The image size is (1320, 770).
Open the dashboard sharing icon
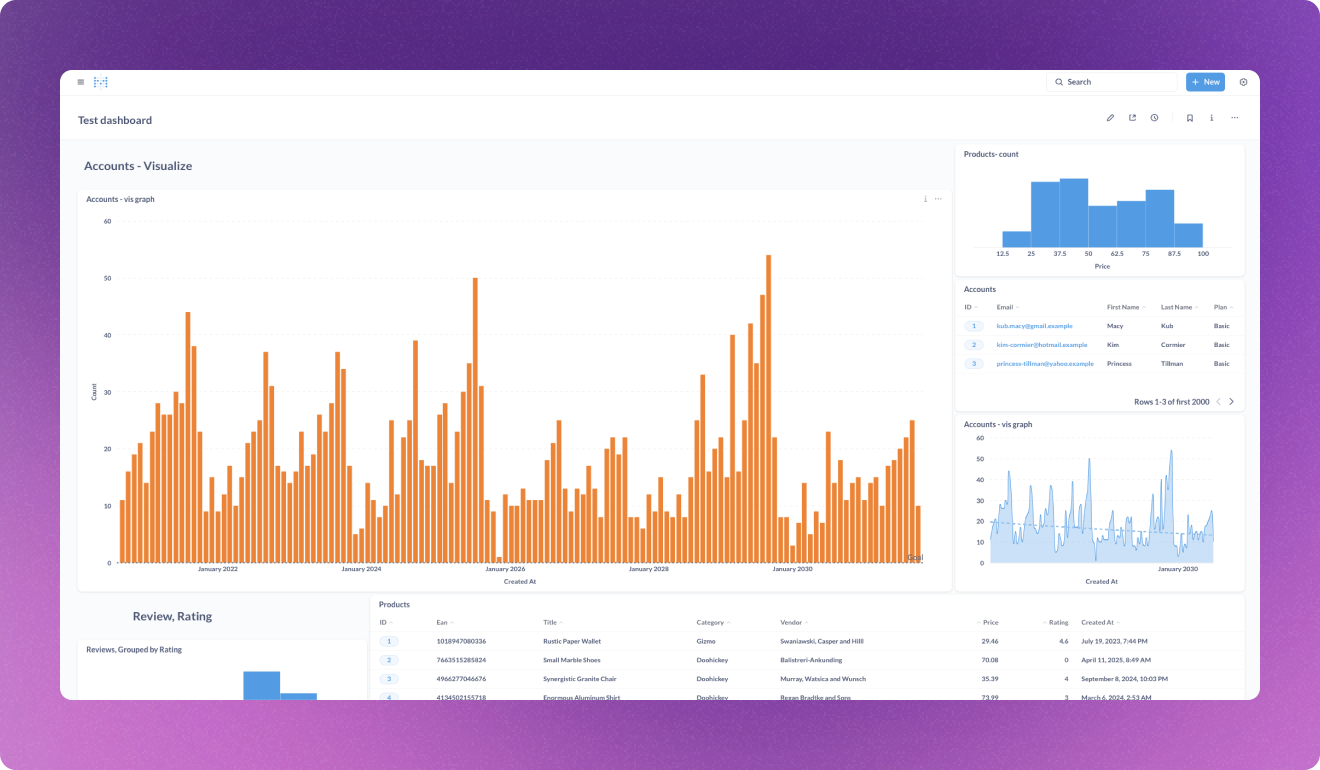(x=1132, y=118)
